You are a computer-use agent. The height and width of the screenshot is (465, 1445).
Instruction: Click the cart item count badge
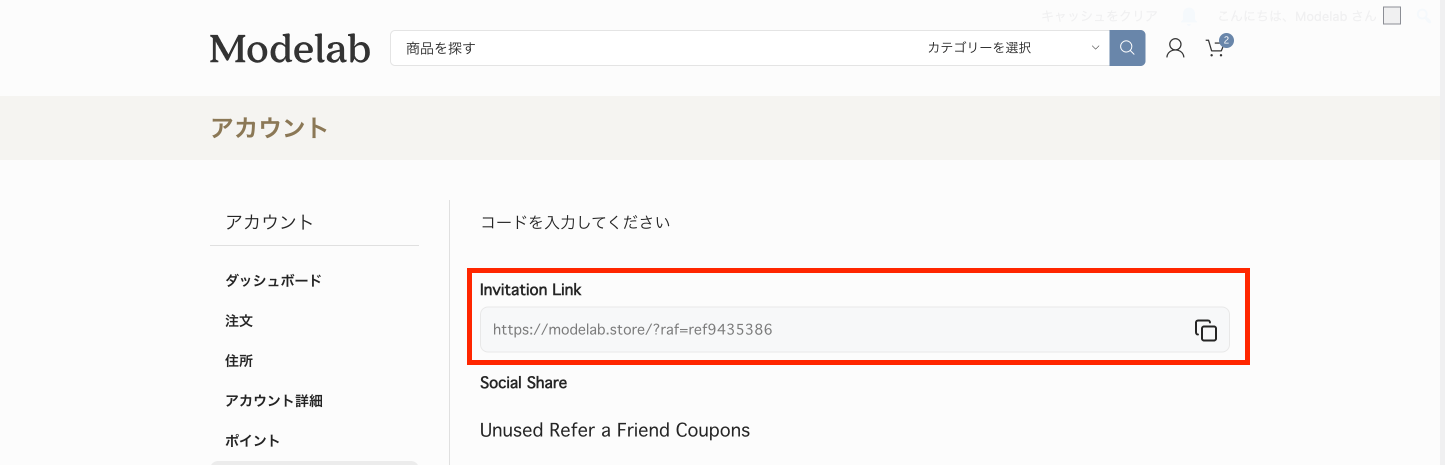click(x=1227, y=40)
